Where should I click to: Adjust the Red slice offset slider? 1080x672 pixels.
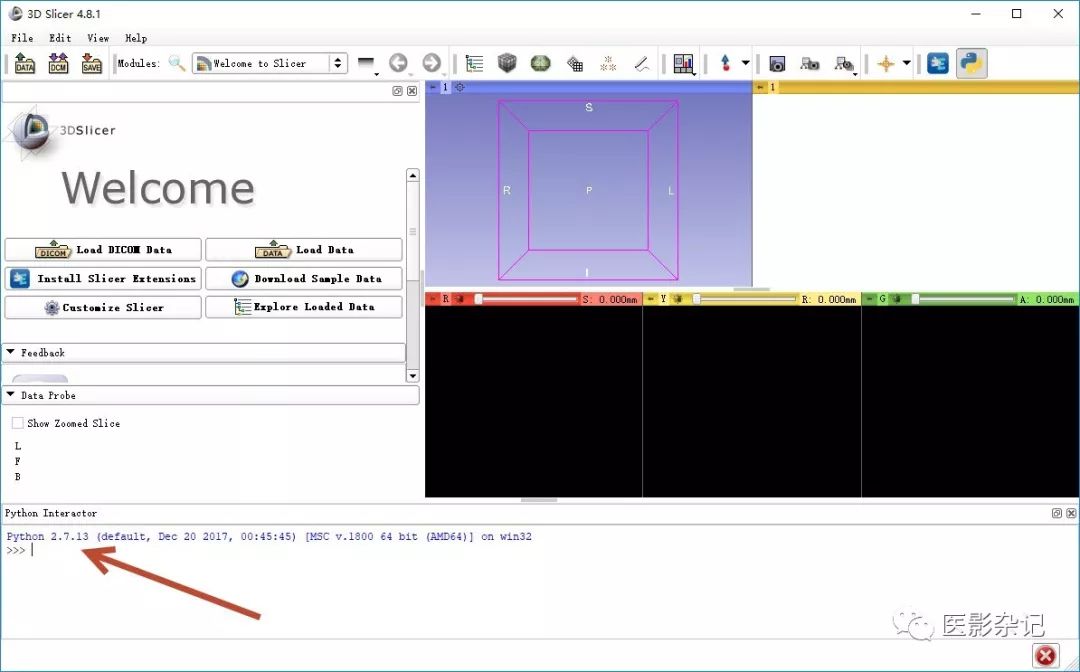tap(526, 299)
